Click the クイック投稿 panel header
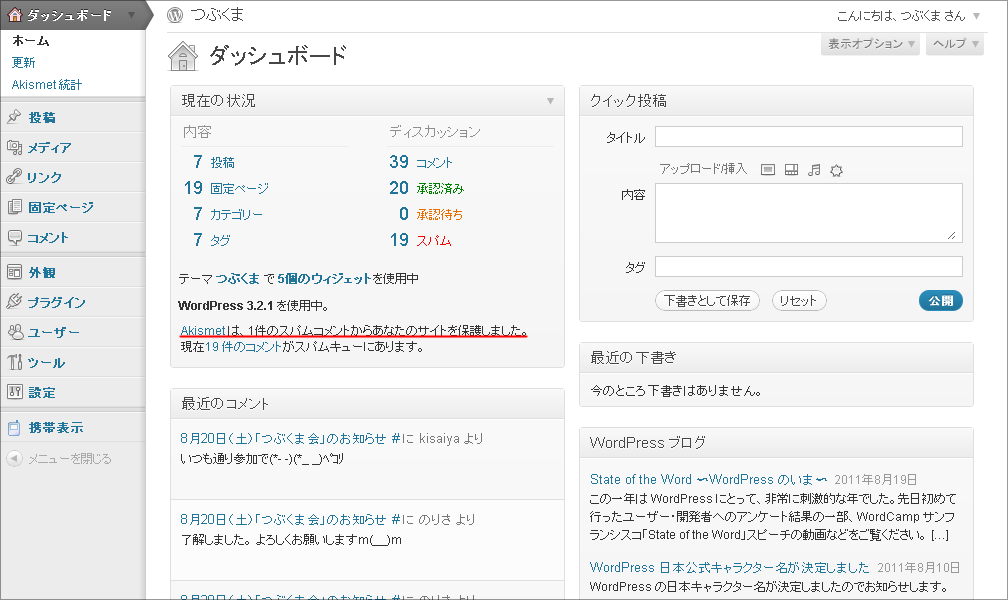Image resolution: width=1008 pixels, height=600 pixels. pos(776,101)
